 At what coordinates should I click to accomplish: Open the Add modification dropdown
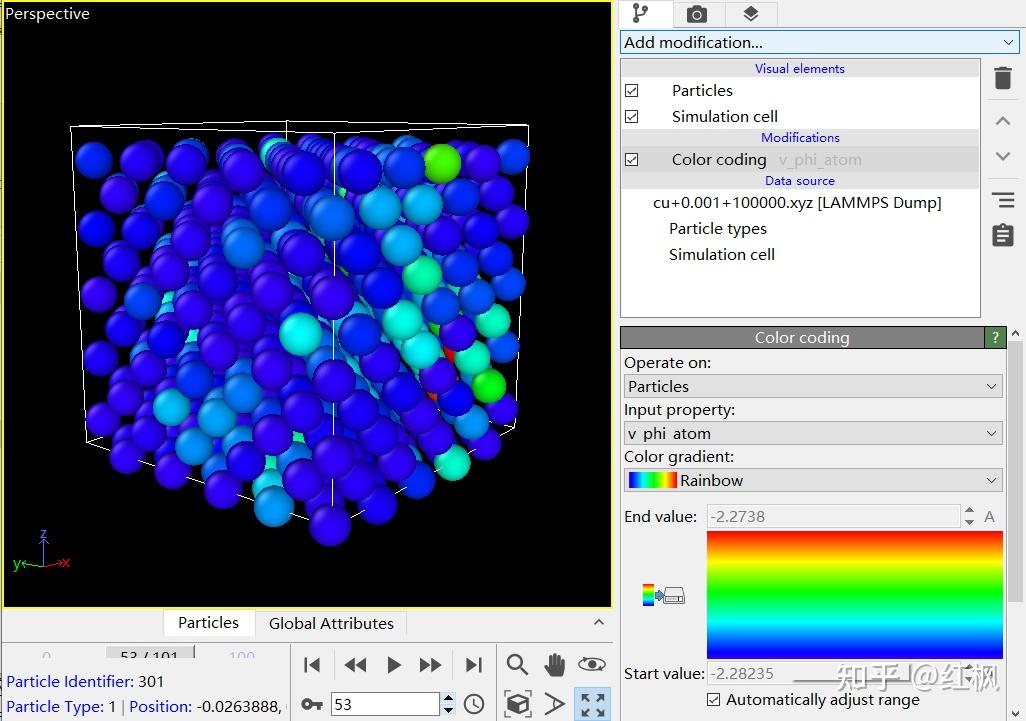coord(819,42)
